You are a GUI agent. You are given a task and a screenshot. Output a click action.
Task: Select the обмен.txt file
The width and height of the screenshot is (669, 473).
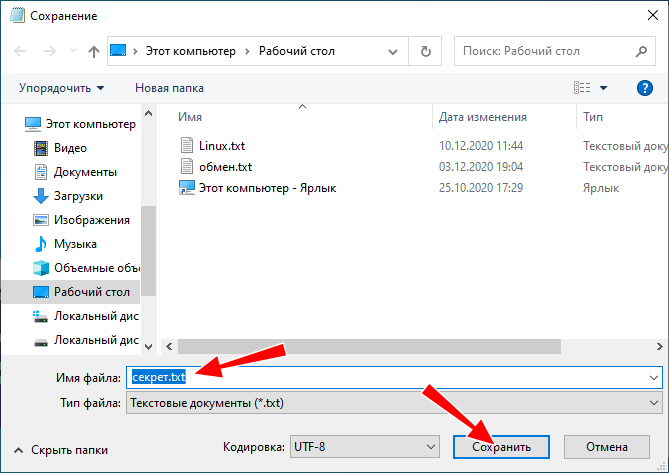(x=225, y=166)
